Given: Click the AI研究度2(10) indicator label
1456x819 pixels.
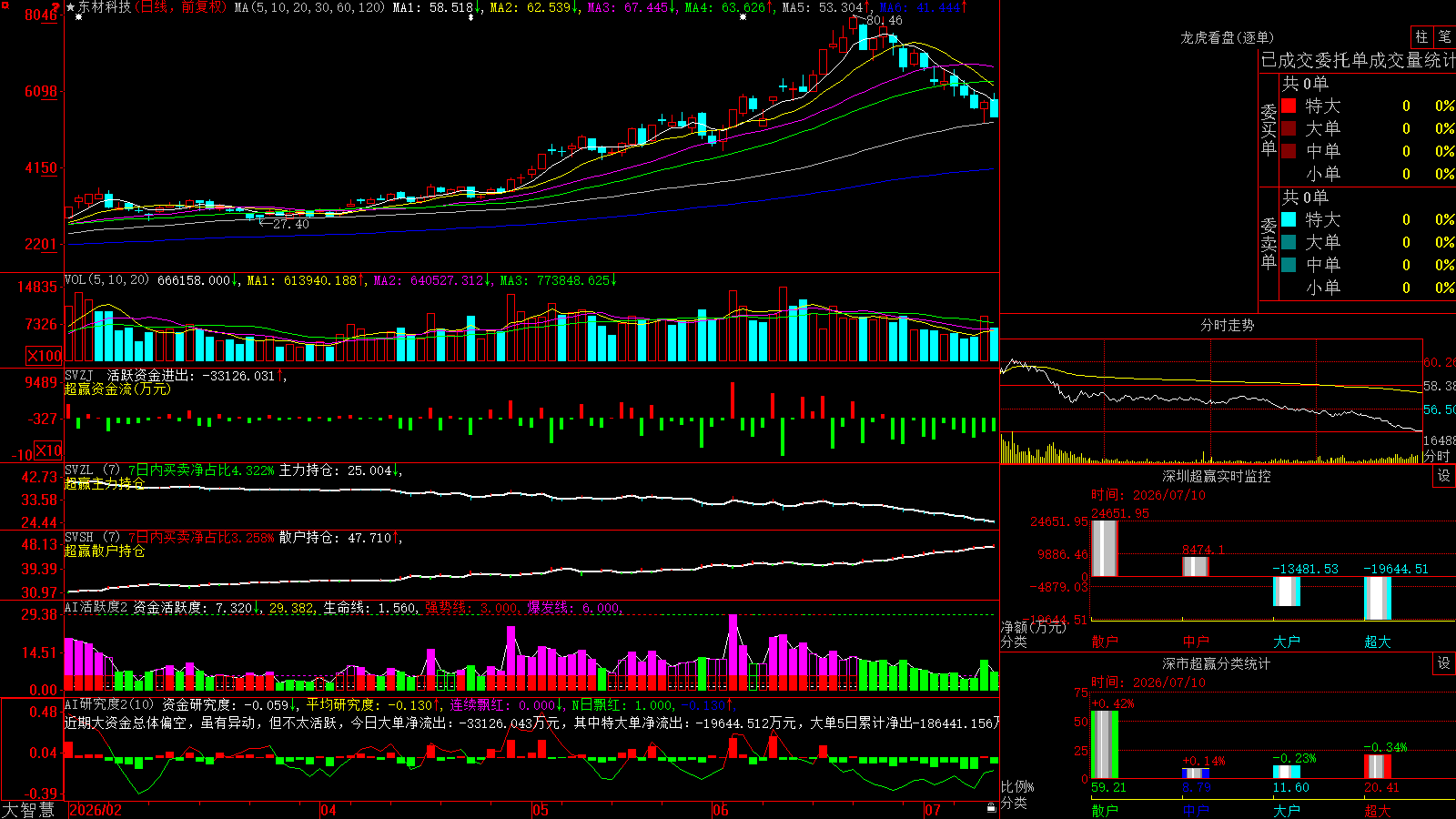Looking at the screenshot, I should pos(109,704).
